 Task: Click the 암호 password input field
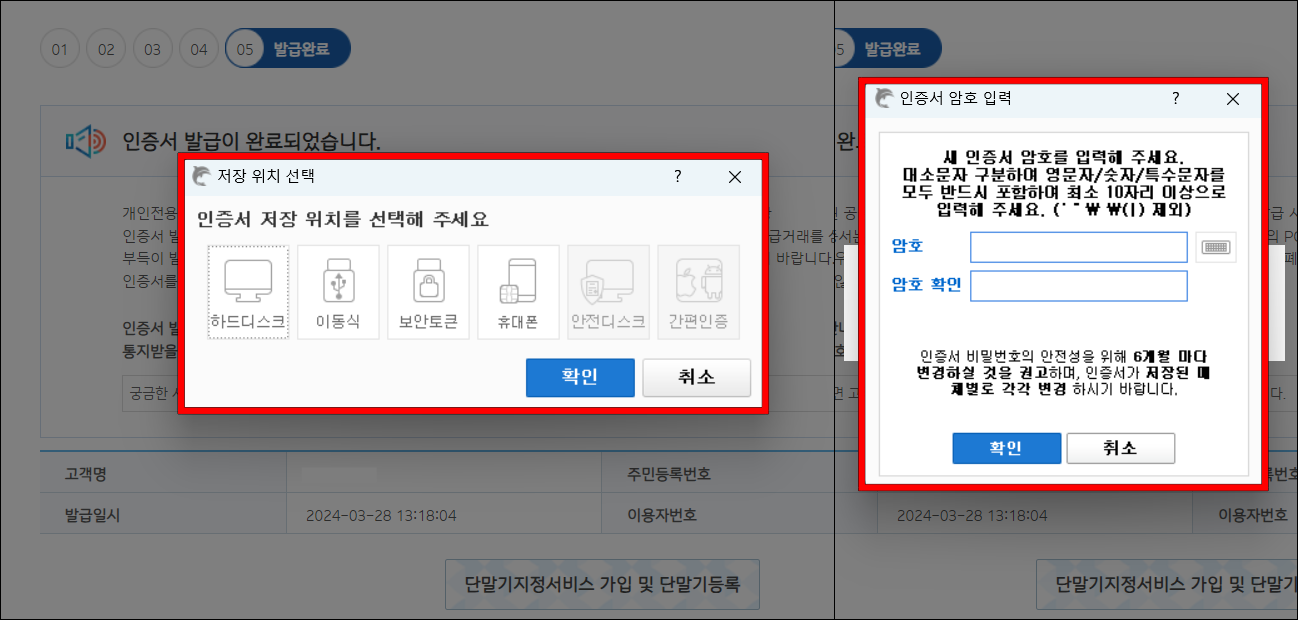[1078, 247]
